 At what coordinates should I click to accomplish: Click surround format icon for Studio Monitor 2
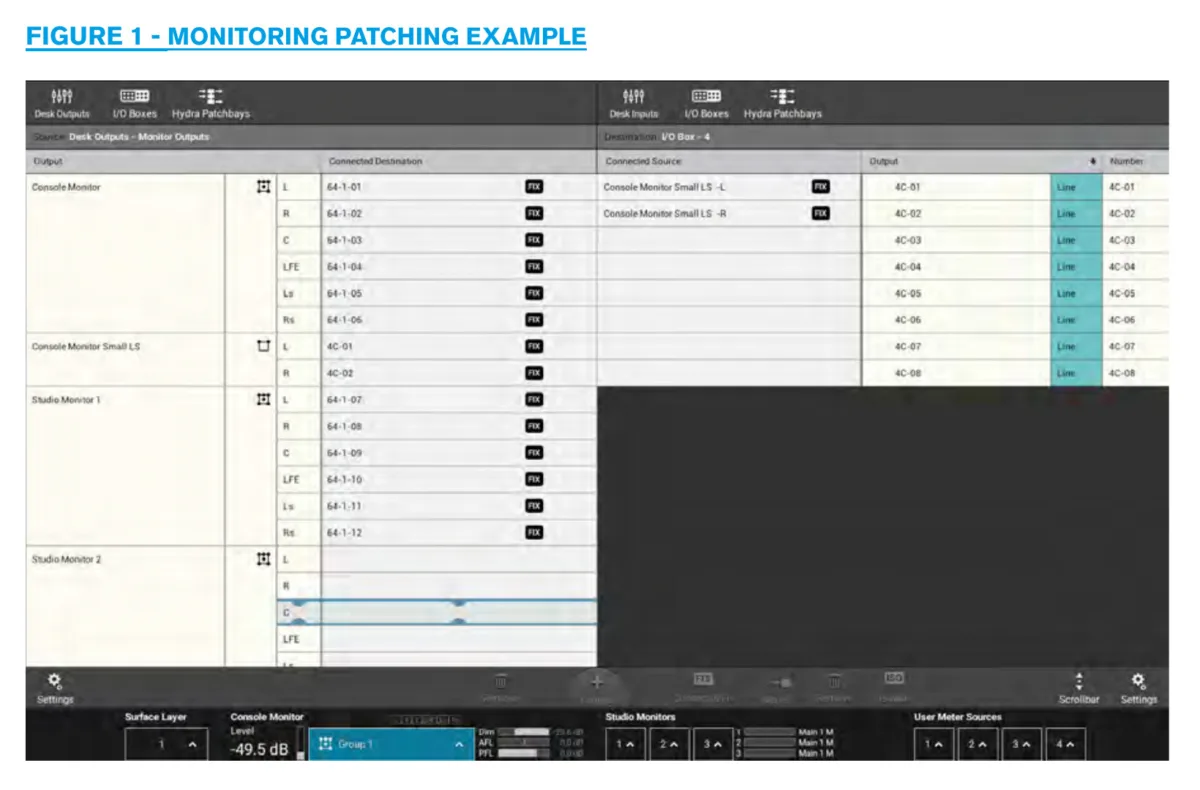click(x=264, y=559)
